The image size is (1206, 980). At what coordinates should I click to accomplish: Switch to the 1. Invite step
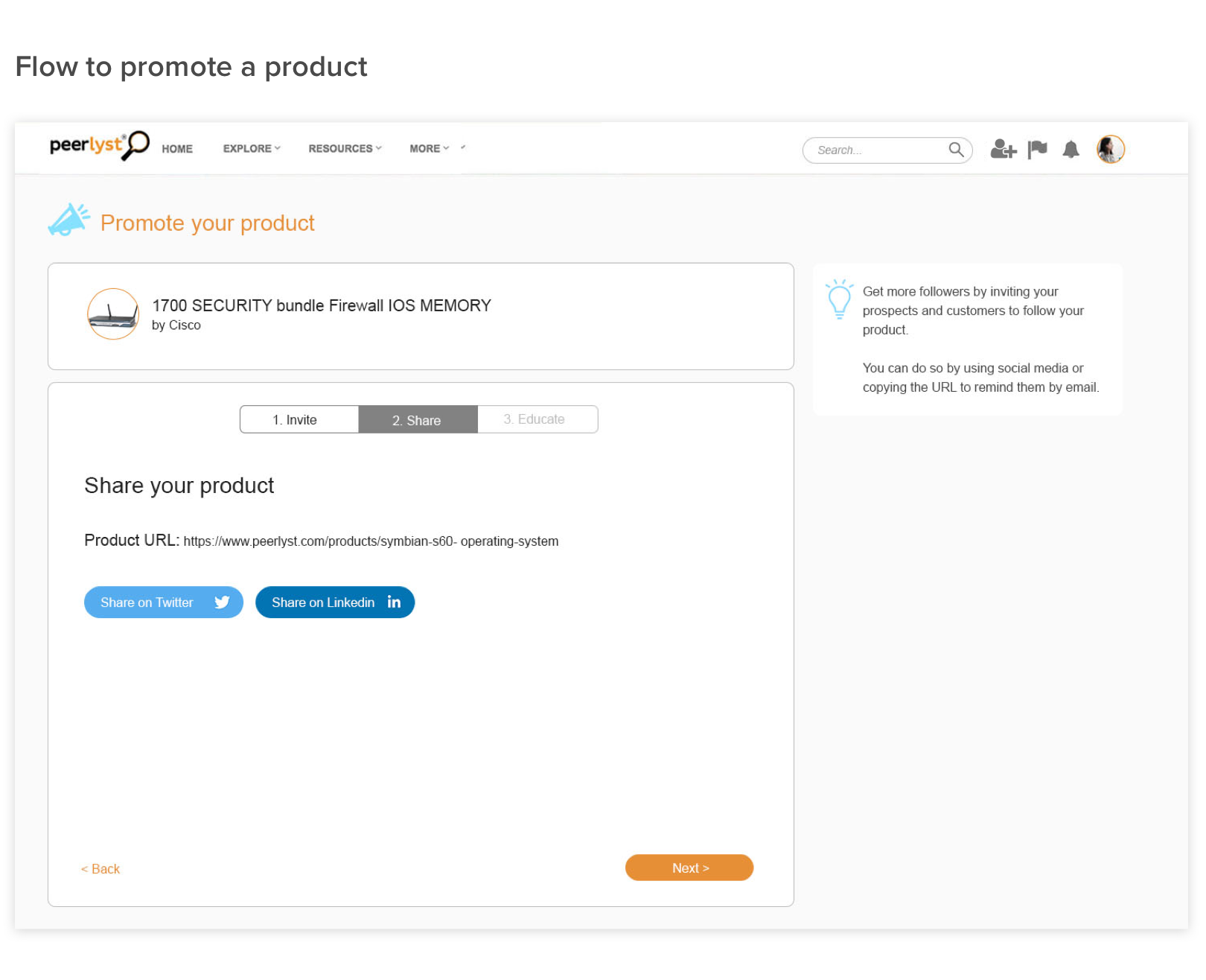tap(299, 419)
